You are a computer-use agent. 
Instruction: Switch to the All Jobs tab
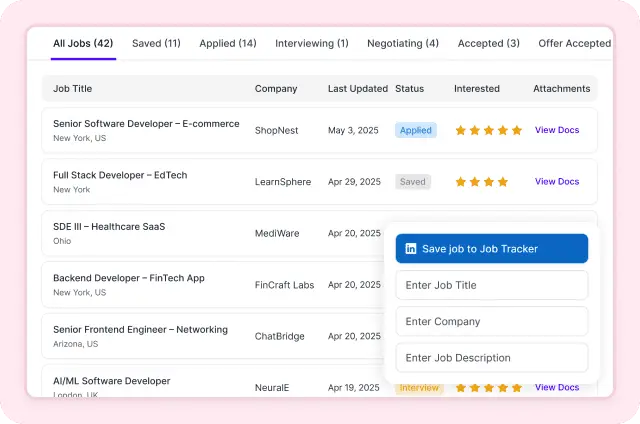(x=83, y=43)
